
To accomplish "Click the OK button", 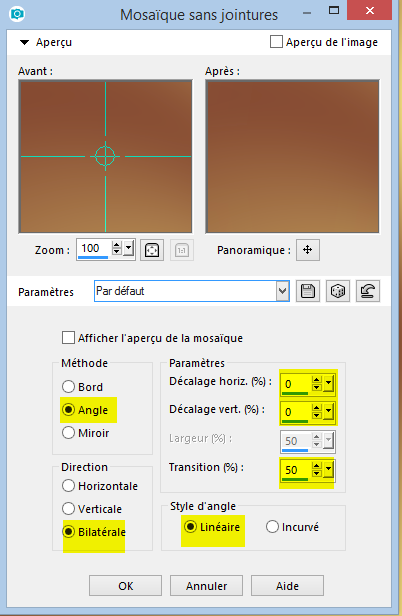I will pyautogui.click(x=125, y=586).
